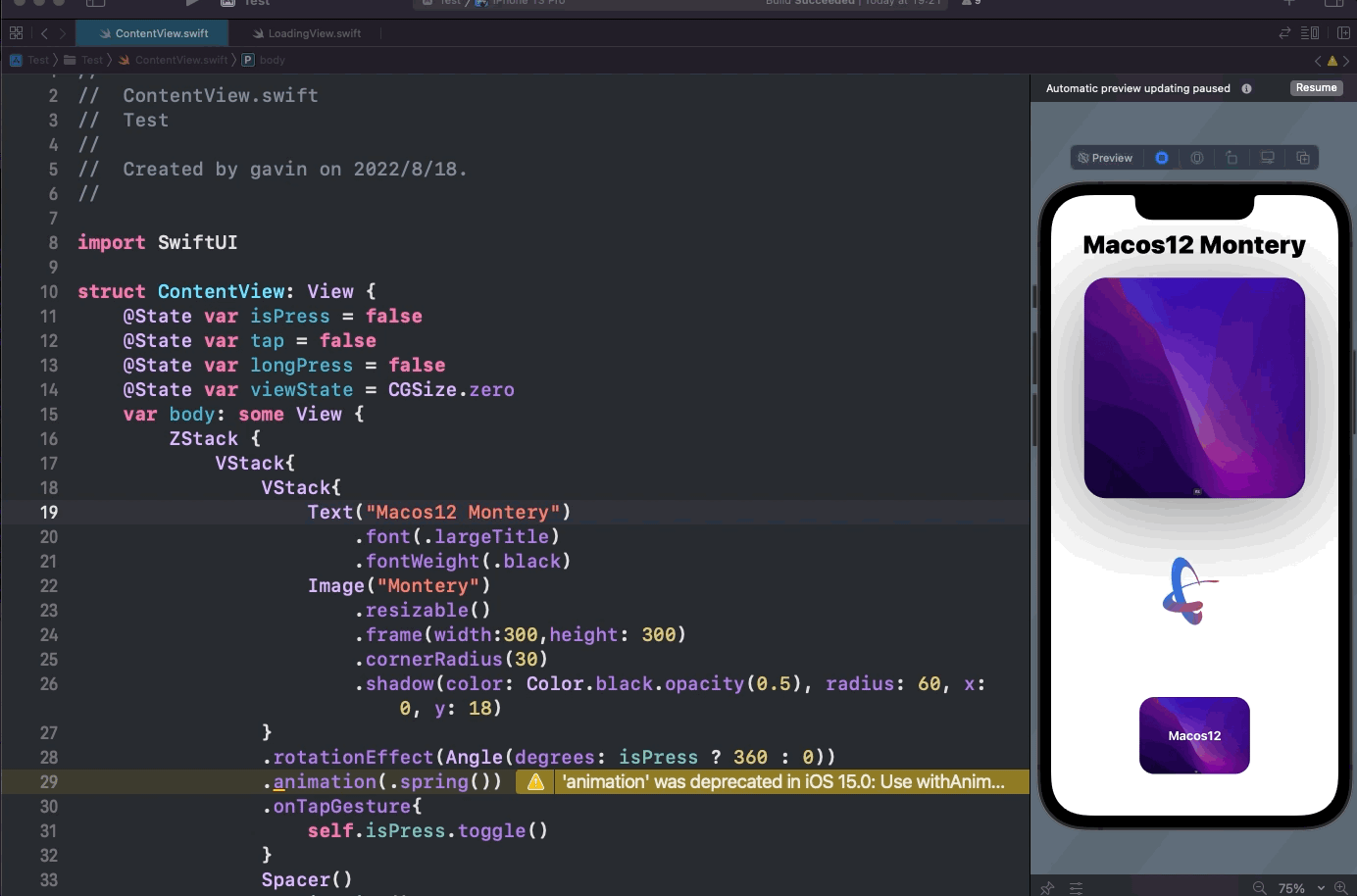Click the '@State var isPress = false' line
The width and height of the screenshot is (1357, 896).
click(x=273, y=316)
